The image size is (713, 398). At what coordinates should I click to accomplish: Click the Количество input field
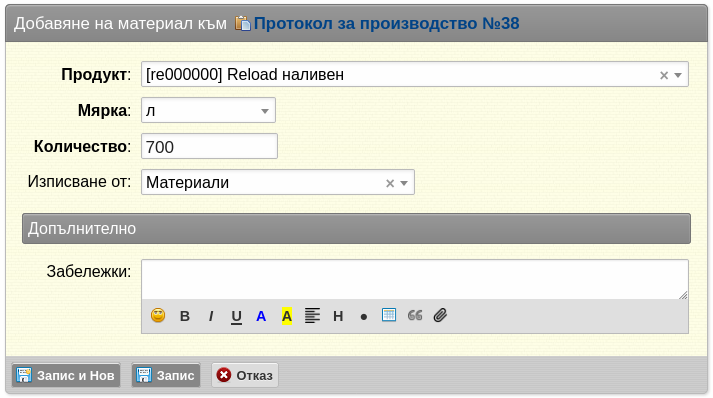pyautogui.click(x=209, y=146)
